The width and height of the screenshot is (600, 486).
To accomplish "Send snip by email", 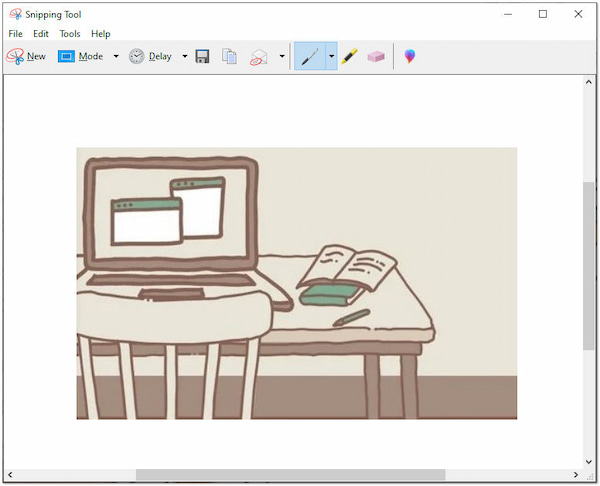I will click(259, 57).
